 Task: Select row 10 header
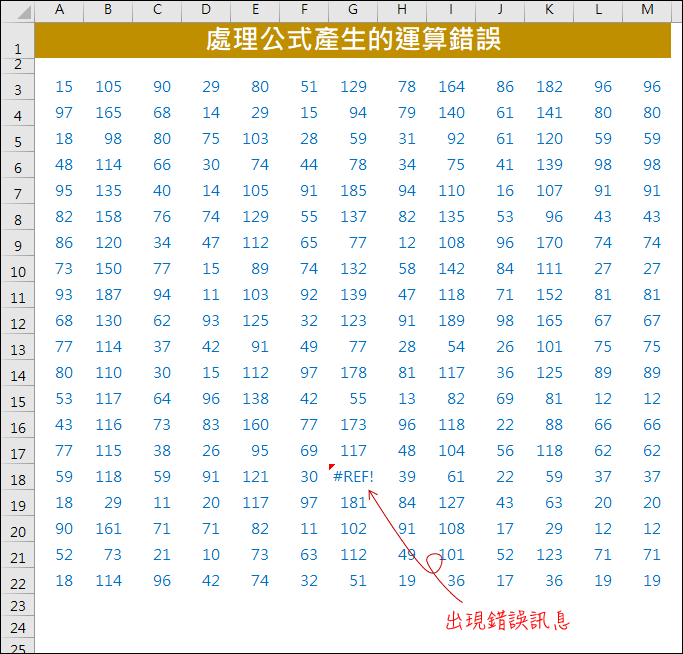pos(17,269)
